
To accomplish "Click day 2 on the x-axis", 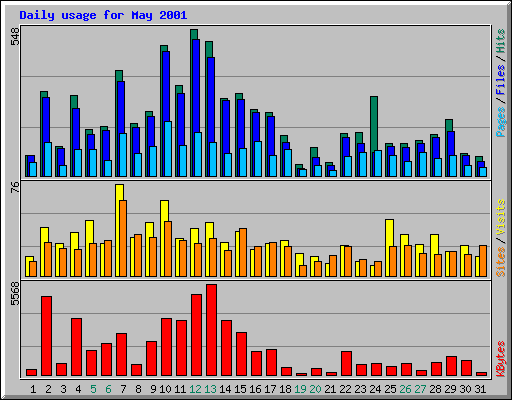I will coord(48,389).
